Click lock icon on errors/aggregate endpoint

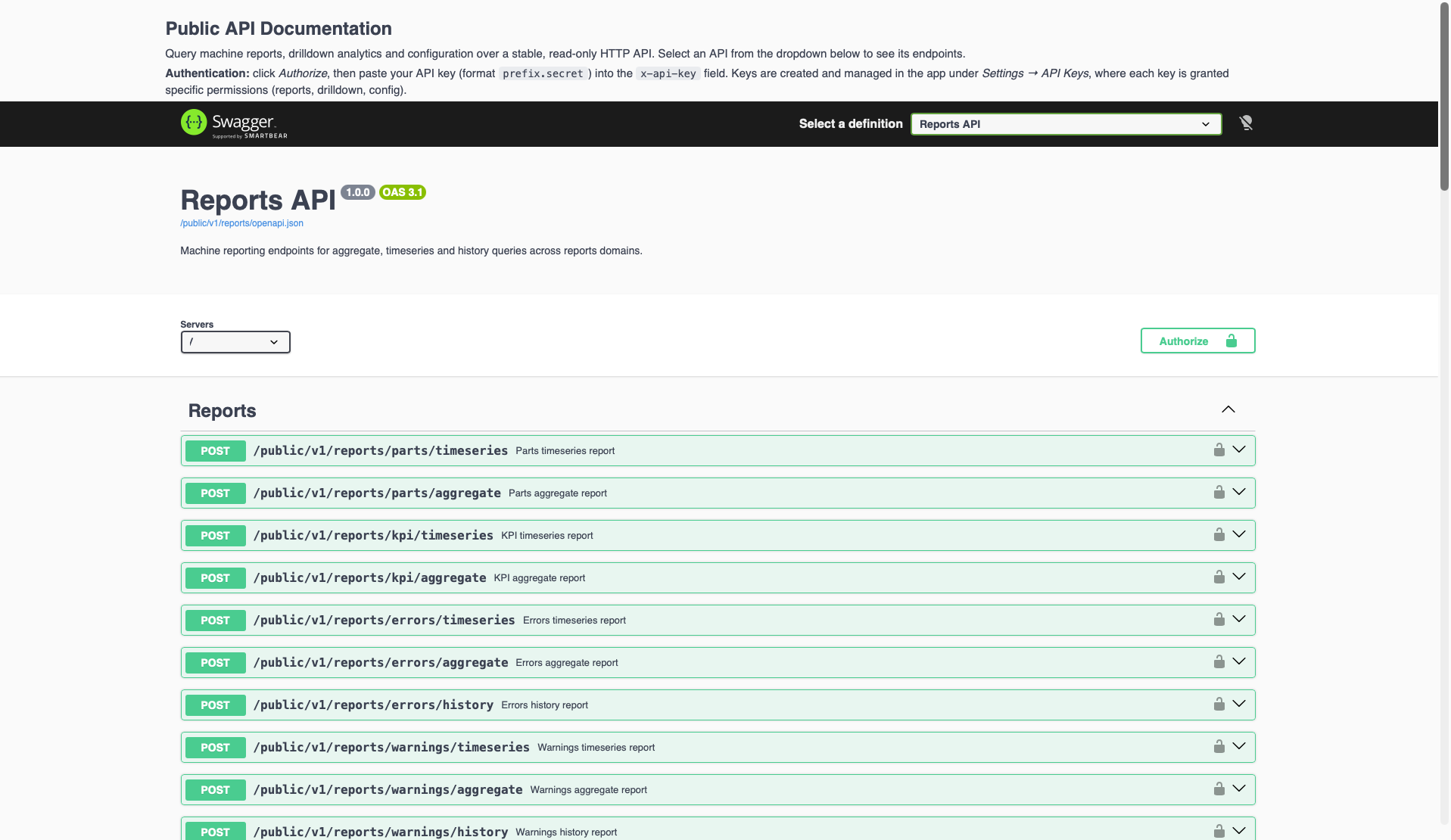coord(1219,661)
